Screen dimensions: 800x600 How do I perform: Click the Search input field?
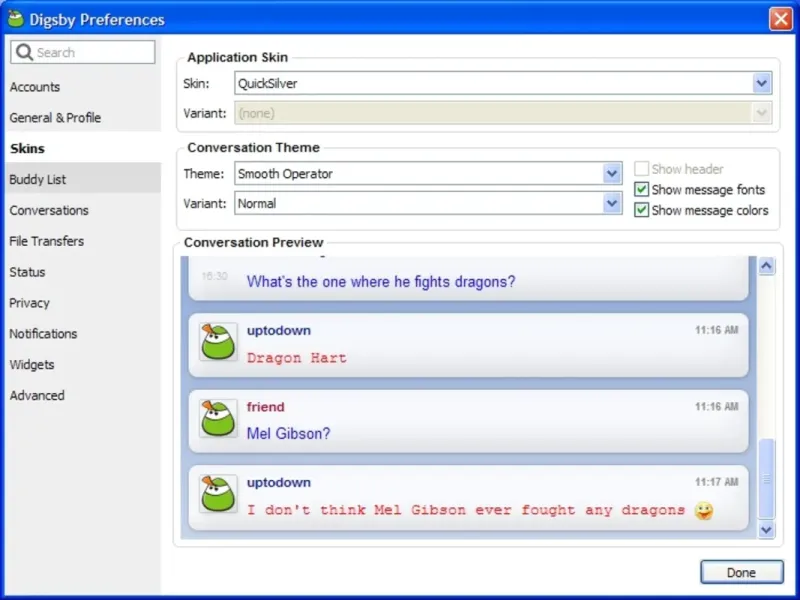[83, 52]
